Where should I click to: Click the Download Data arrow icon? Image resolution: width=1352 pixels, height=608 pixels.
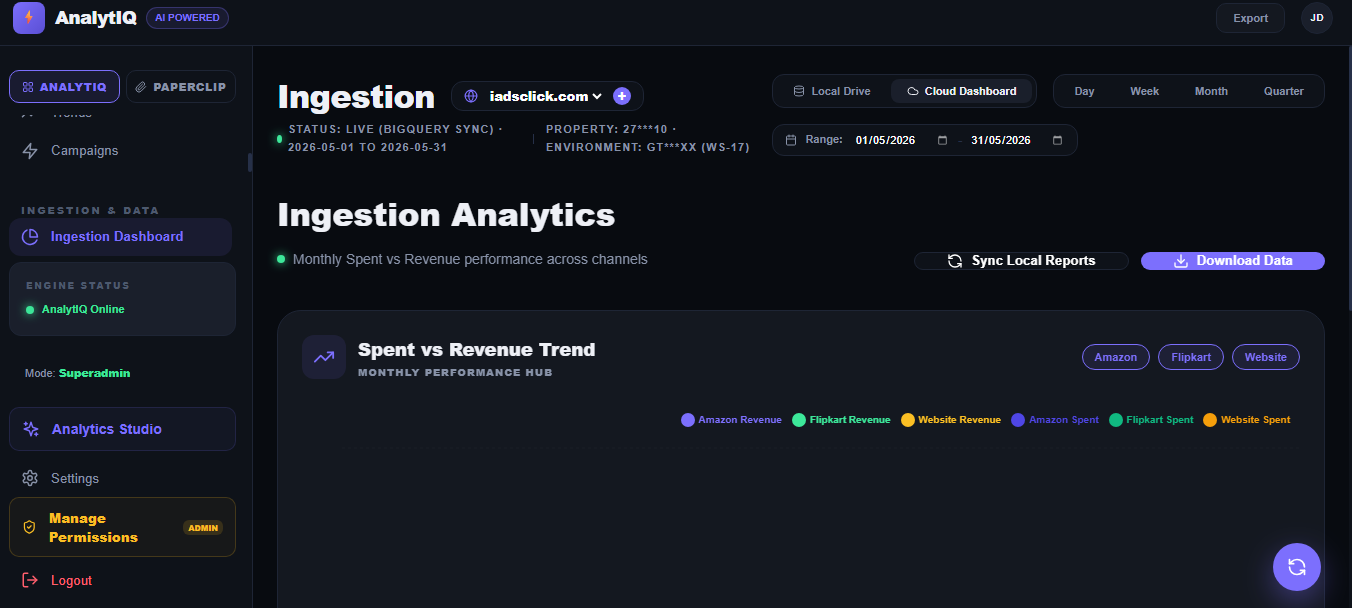[x=1180, y=261]
